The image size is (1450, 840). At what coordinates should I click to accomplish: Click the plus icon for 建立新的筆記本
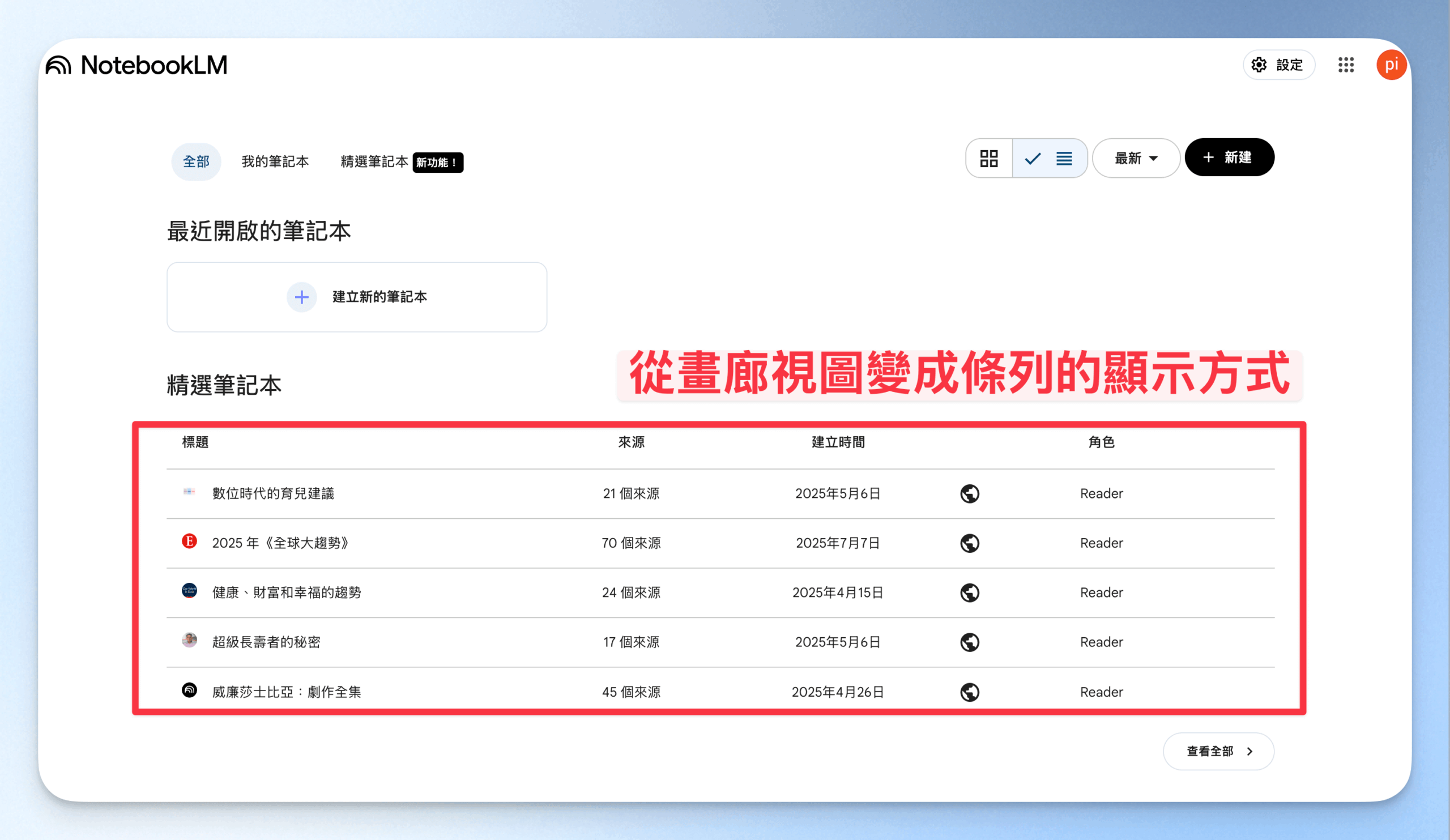[x=301, y=297]
